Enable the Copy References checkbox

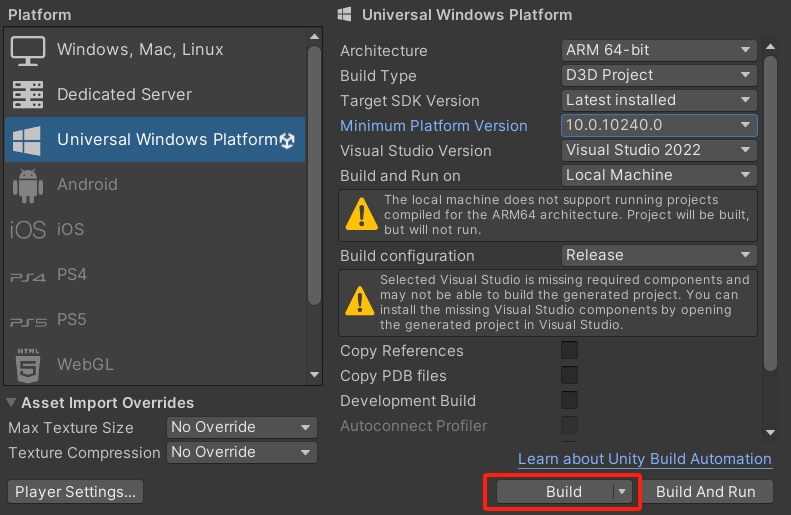click(569, 351)
